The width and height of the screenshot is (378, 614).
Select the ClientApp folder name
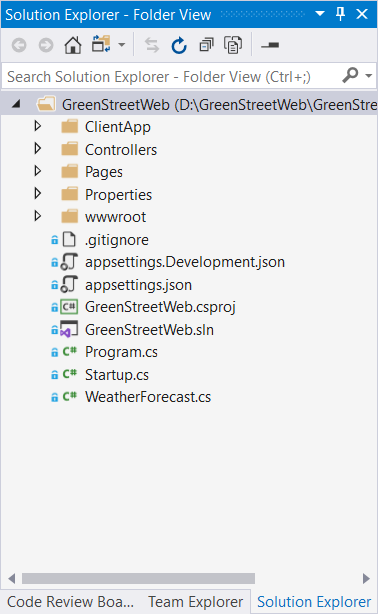point(118,127)
